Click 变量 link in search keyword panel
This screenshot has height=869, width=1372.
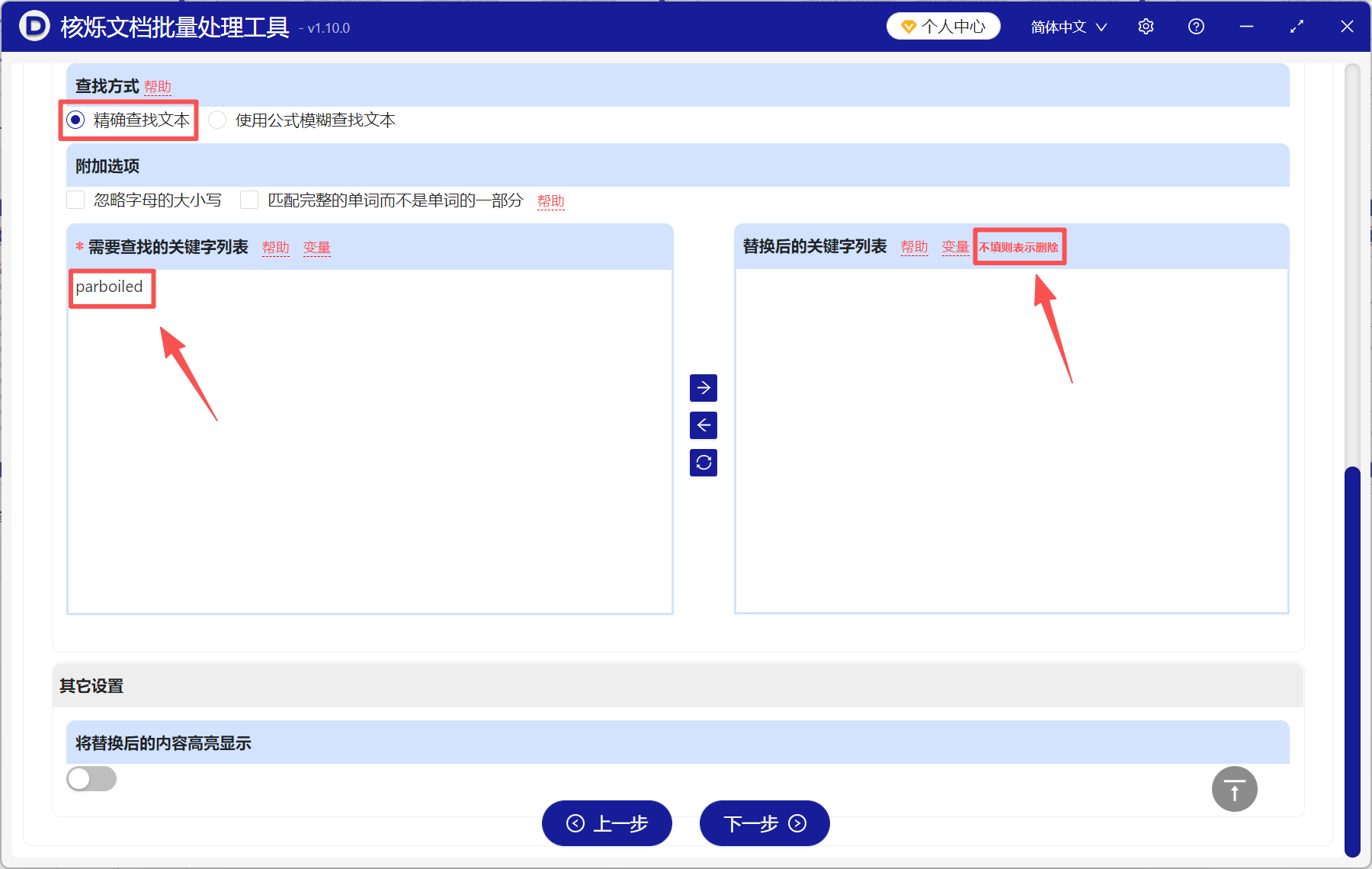tap(316, 247)
